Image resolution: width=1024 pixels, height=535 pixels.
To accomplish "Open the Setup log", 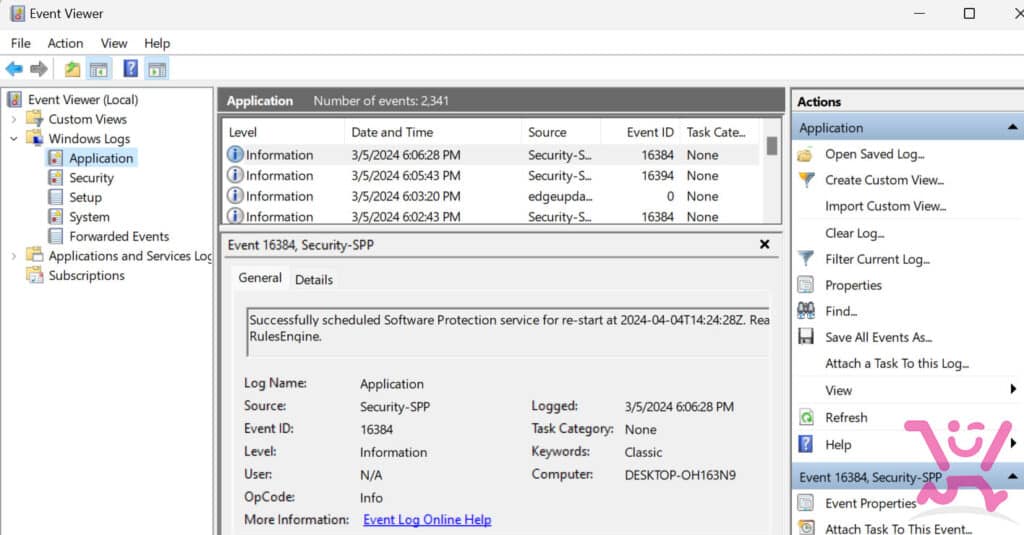I will tap(86, 197).
